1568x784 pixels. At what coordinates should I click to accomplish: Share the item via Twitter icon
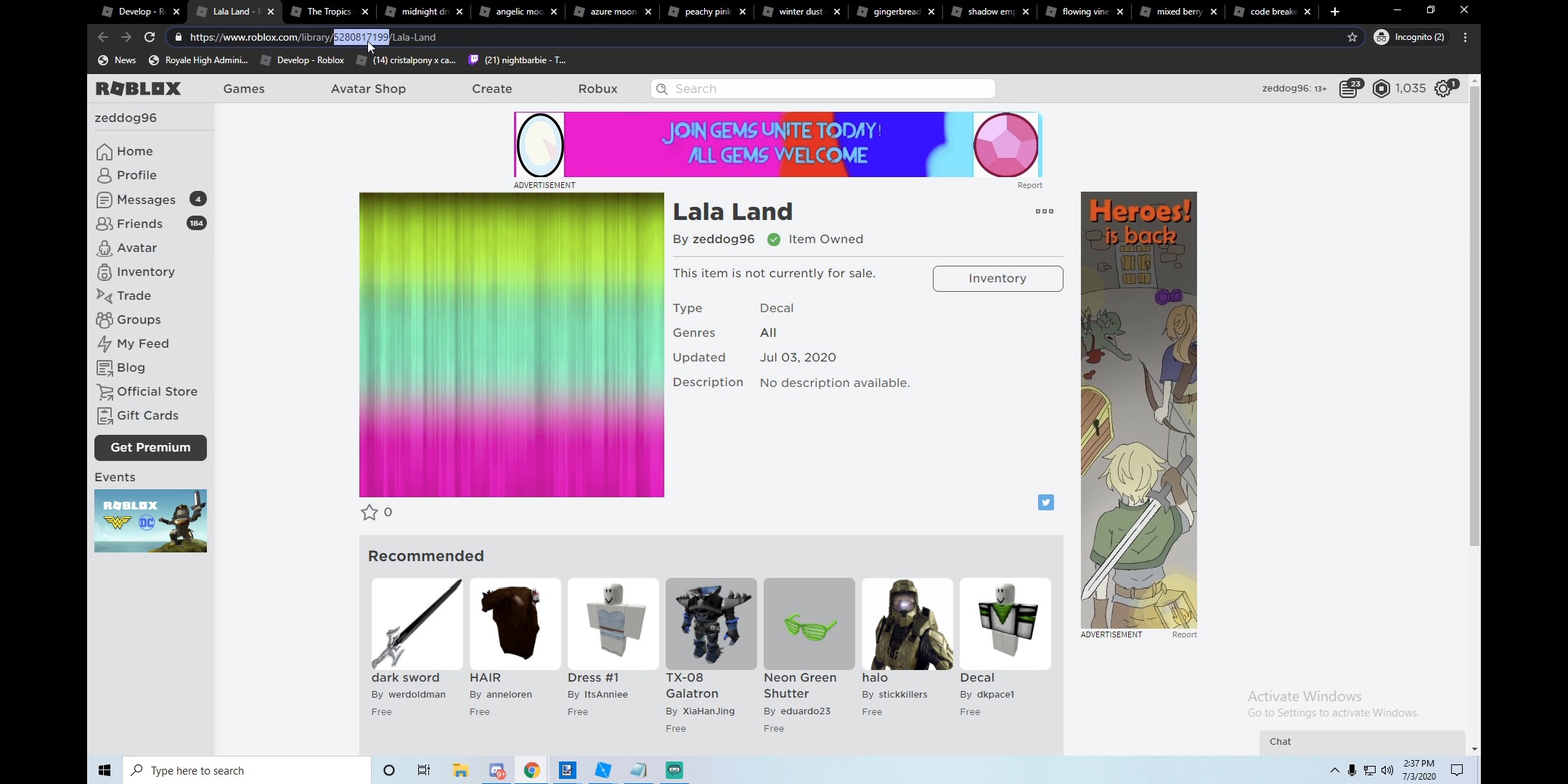coord(1045,502)
